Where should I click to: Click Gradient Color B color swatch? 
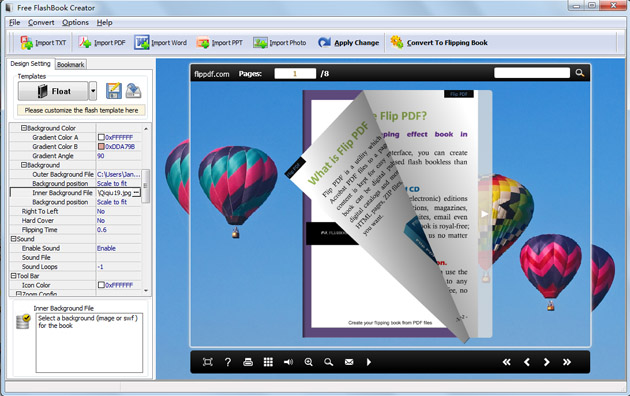(x=101, y=147)
